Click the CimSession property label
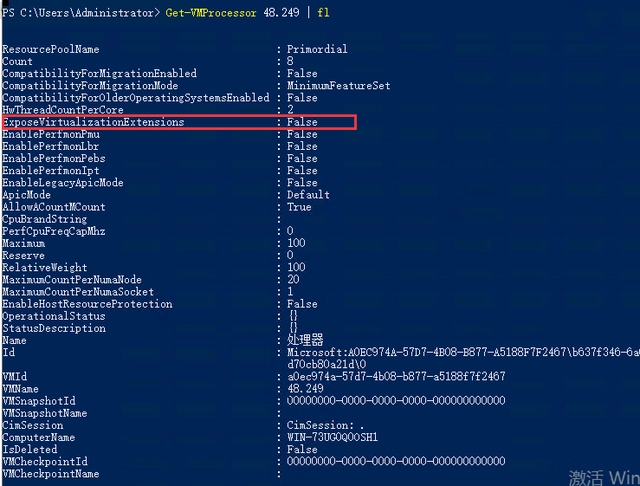Viewport: 640px width, 486px height. [32, 425]
